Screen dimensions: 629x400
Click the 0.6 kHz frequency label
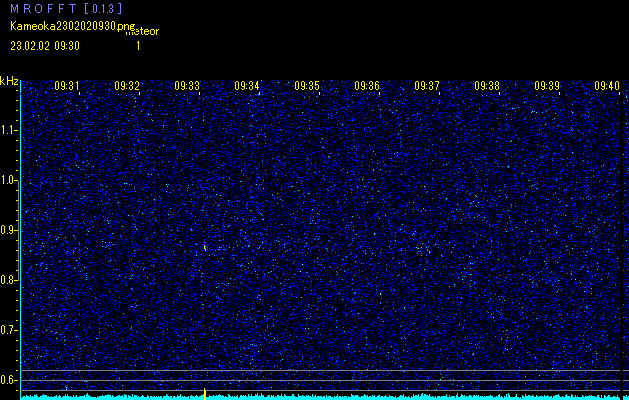[9, 380]
